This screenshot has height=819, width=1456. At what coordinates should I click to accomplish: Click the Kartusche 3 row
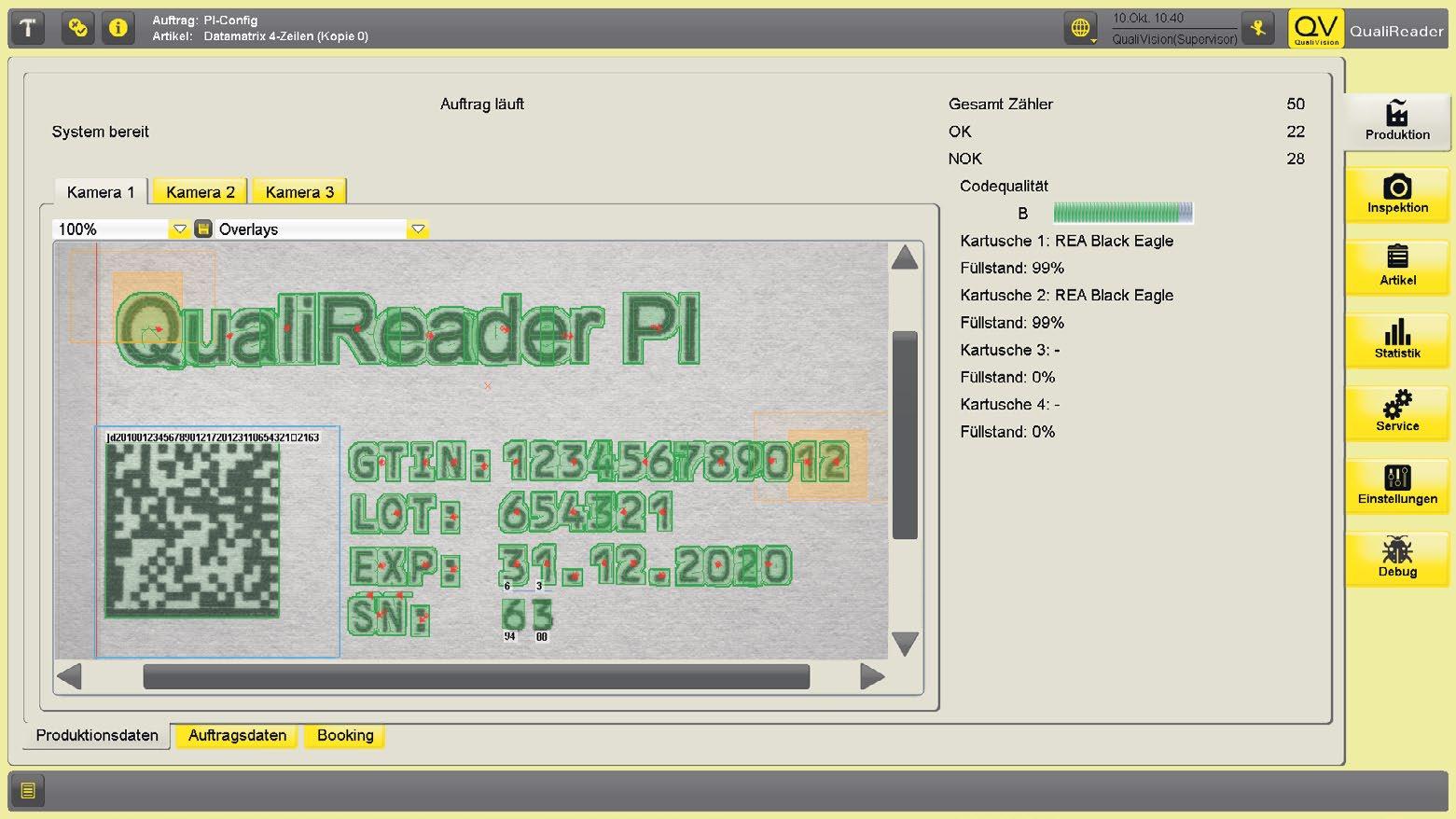click(1010, 350)
